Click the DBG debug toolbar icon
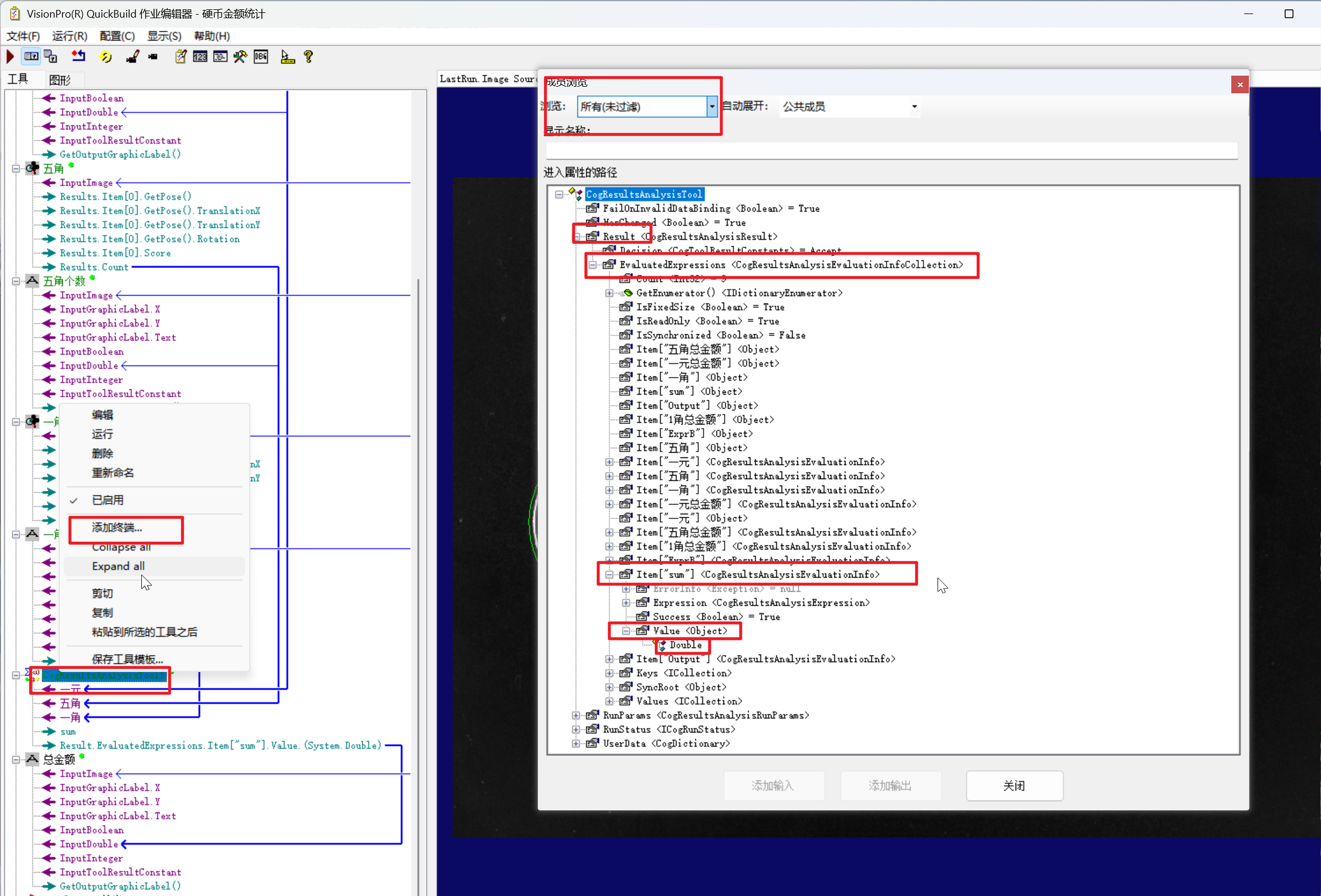 (x=261, y=57)
